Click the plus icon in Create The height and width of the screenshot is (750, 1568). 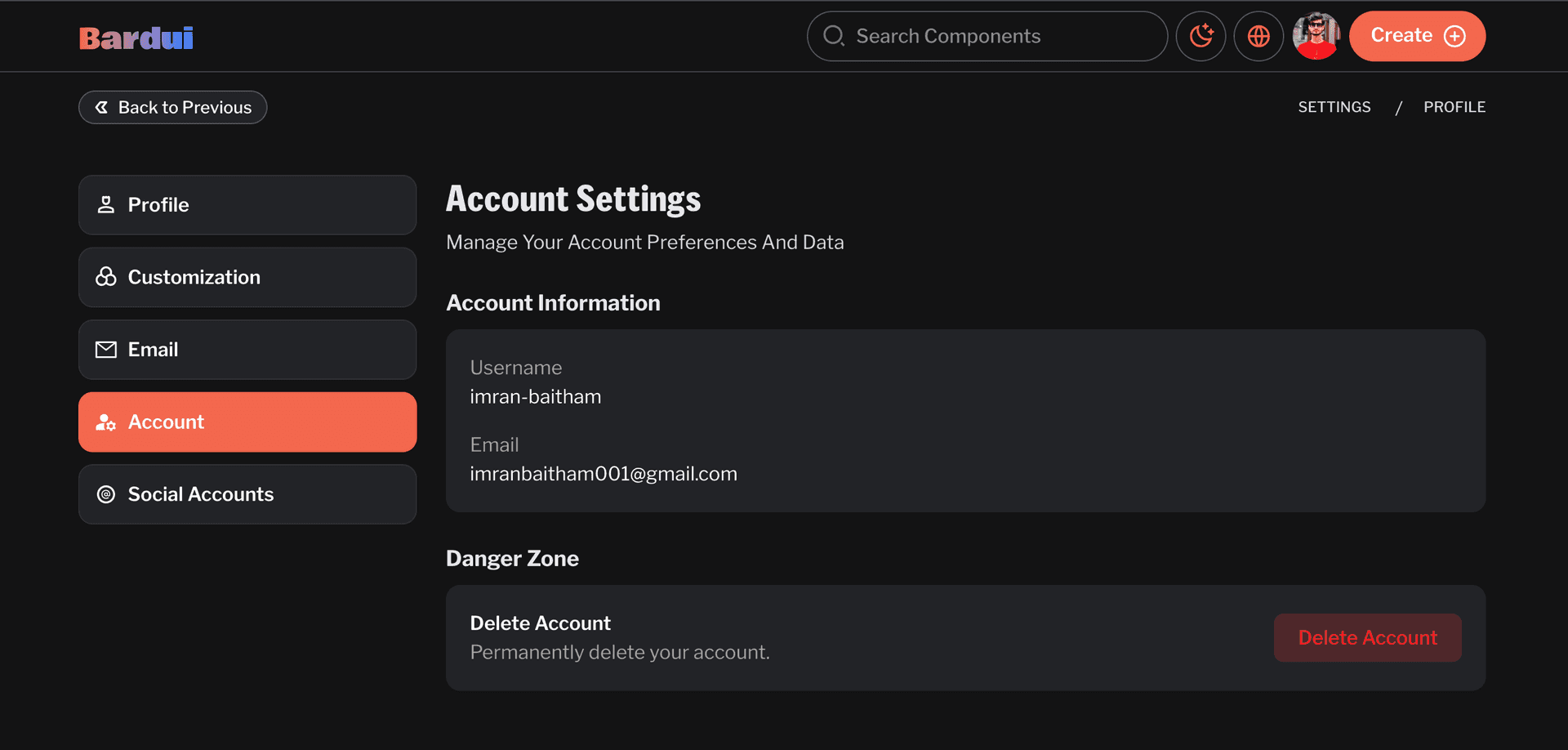coord(1454,36)
